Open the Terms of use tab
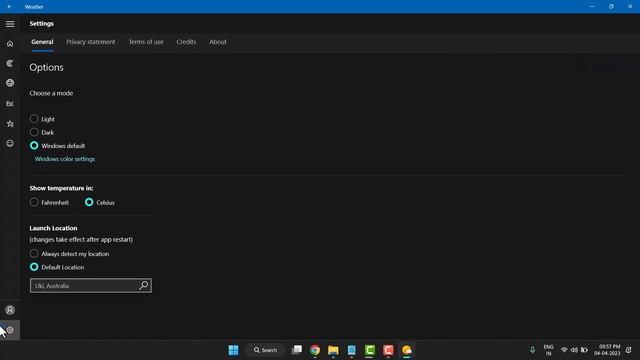The image size is (640, 360). pyautogui.click(x=146, y=42)
